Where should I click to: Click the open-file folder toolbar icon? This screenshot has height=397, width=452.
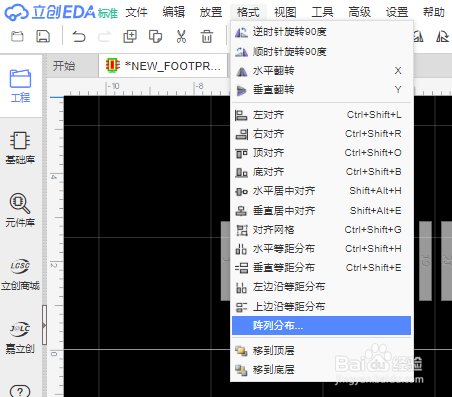(x=17, y=36)
